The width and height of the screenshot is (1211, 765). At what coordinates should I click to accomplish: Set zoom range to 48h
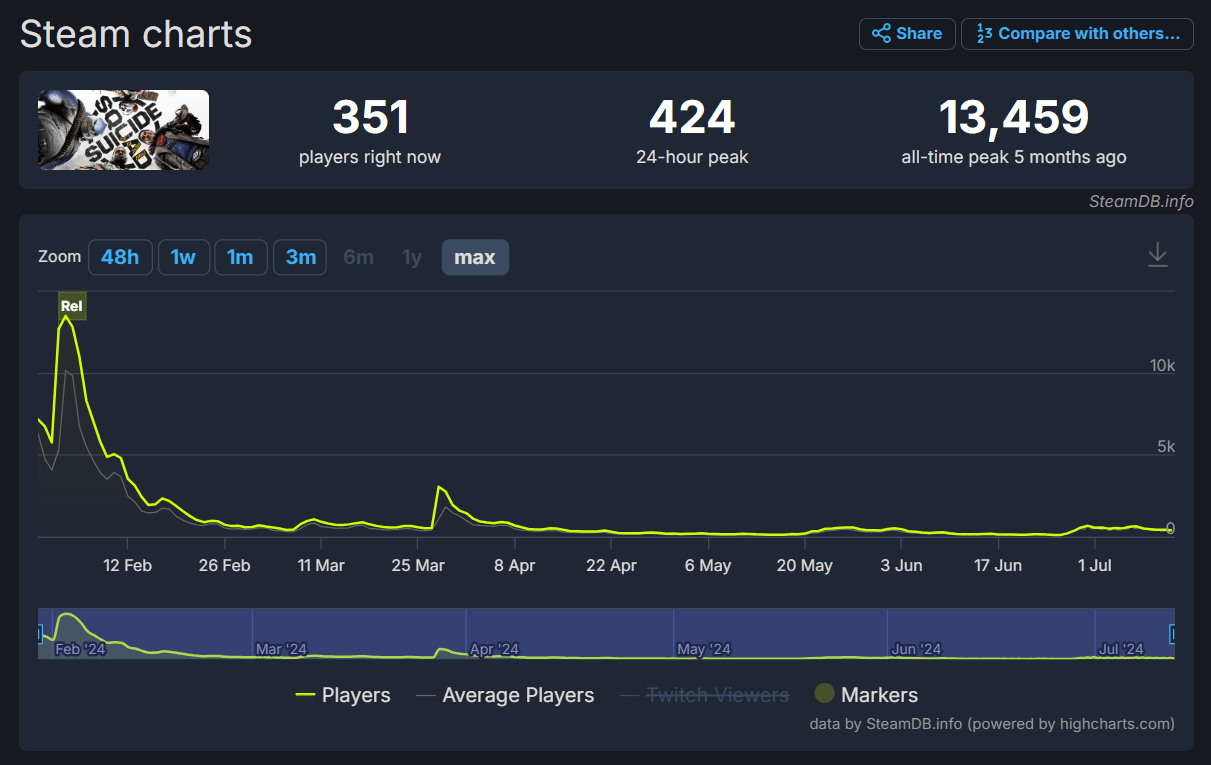tap(120, 257)
